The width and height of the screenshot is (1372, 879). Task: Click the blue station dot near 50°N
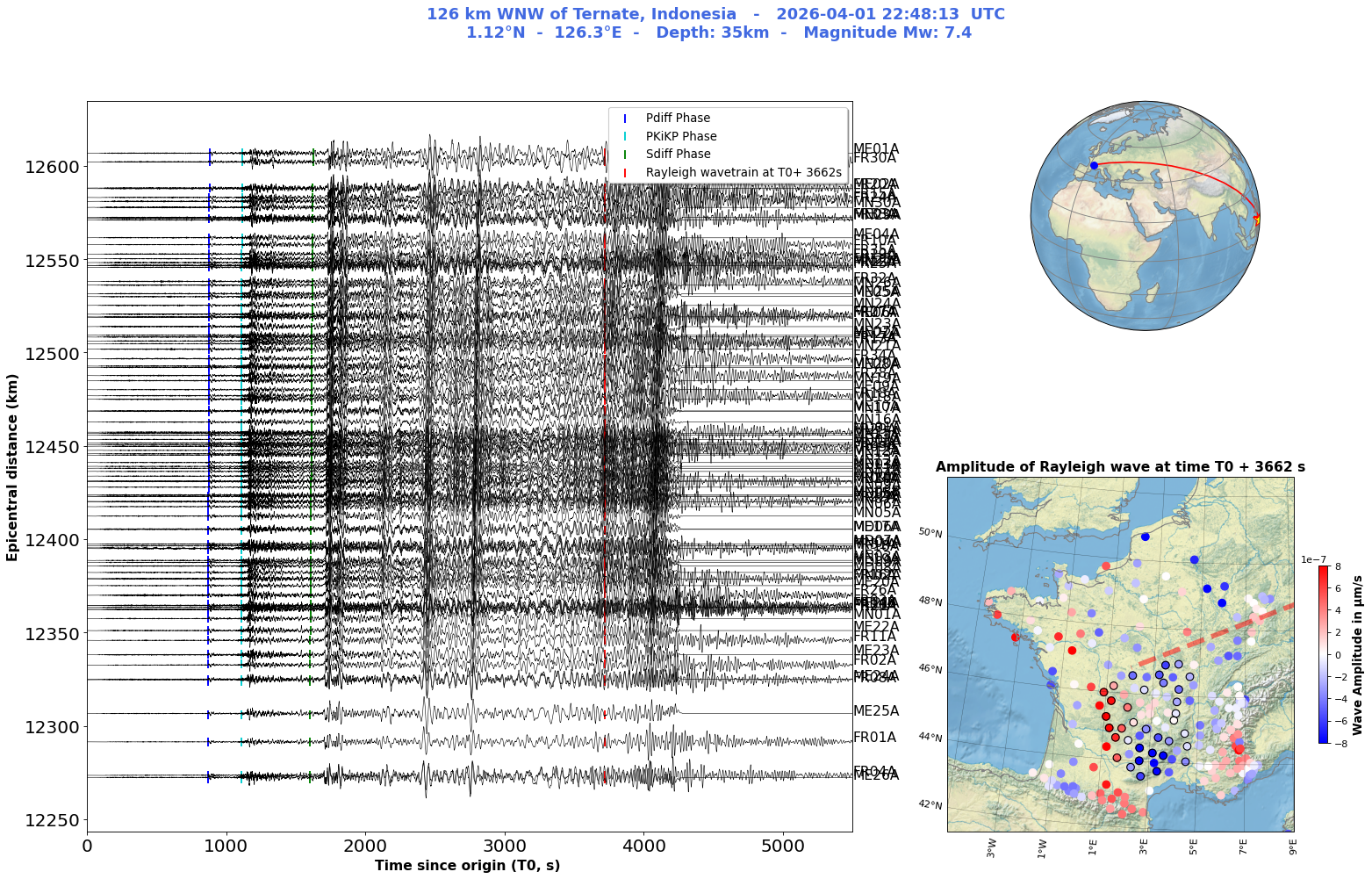point(1146,536)
